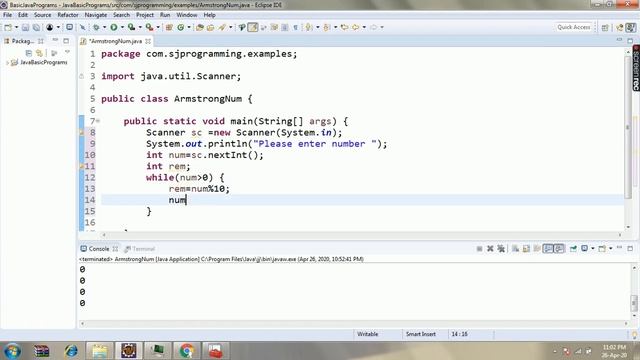Open the Run dropdown arrow
The width and height of the screenshot is (640, 360).
tap(122, 27)
